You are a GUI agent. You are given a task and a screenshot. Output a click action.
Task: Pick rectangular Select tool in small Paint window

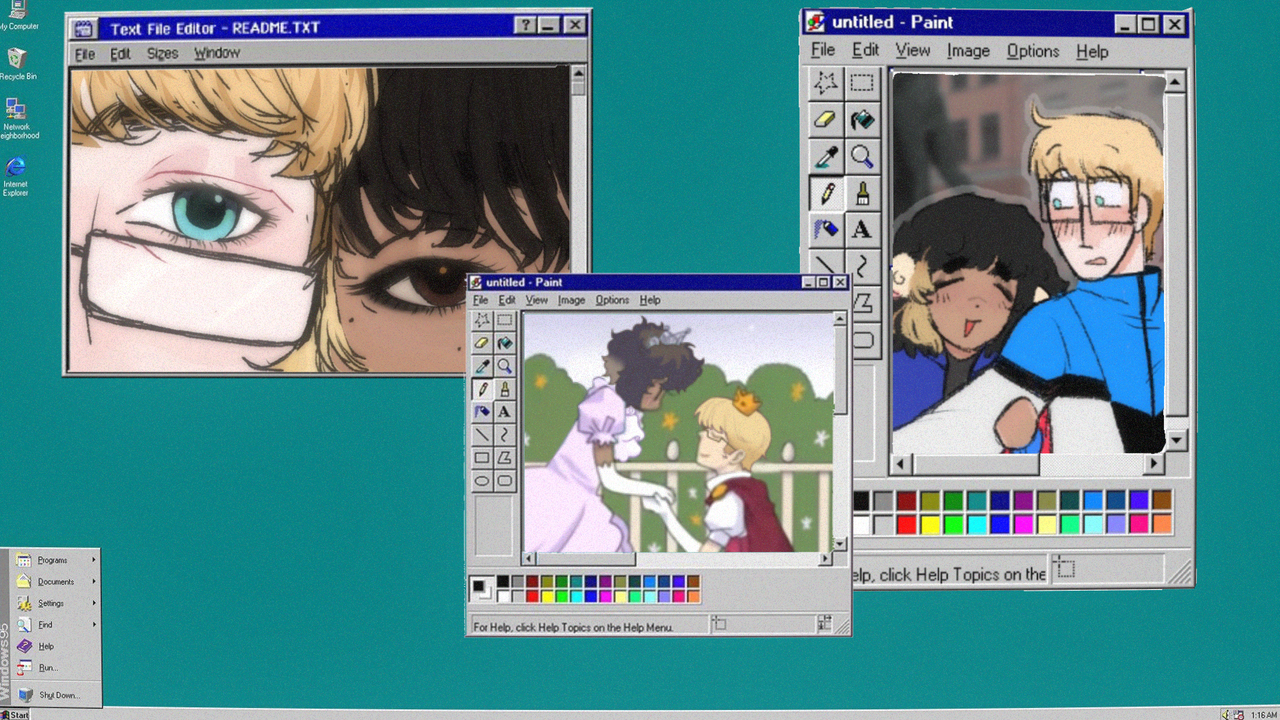504,320
